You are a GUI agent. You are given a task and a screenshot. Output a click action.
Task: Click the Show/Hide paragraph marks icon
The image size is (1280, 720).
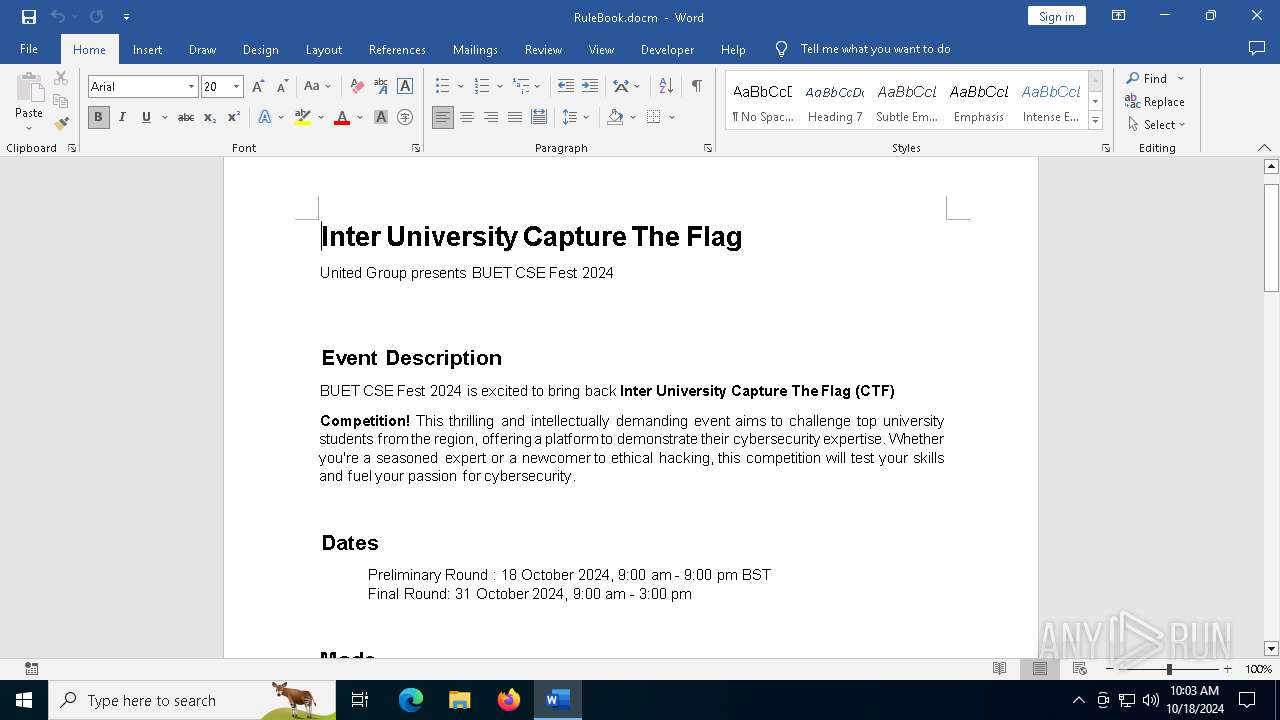tap(696, 86)
